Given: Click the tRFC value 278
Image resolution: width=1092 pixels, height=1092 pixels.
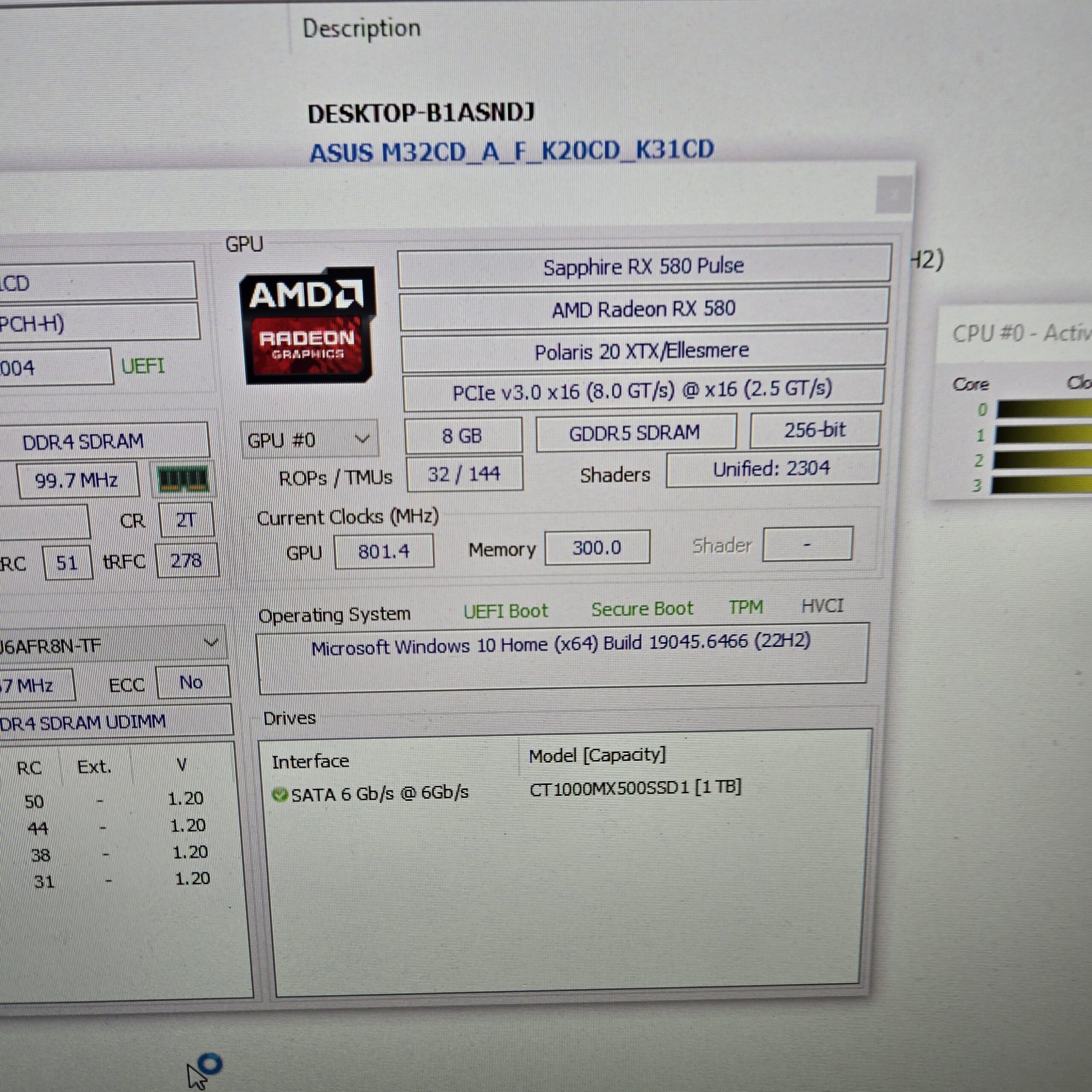Looking at the screenshot, I should (x=186, y=561).
